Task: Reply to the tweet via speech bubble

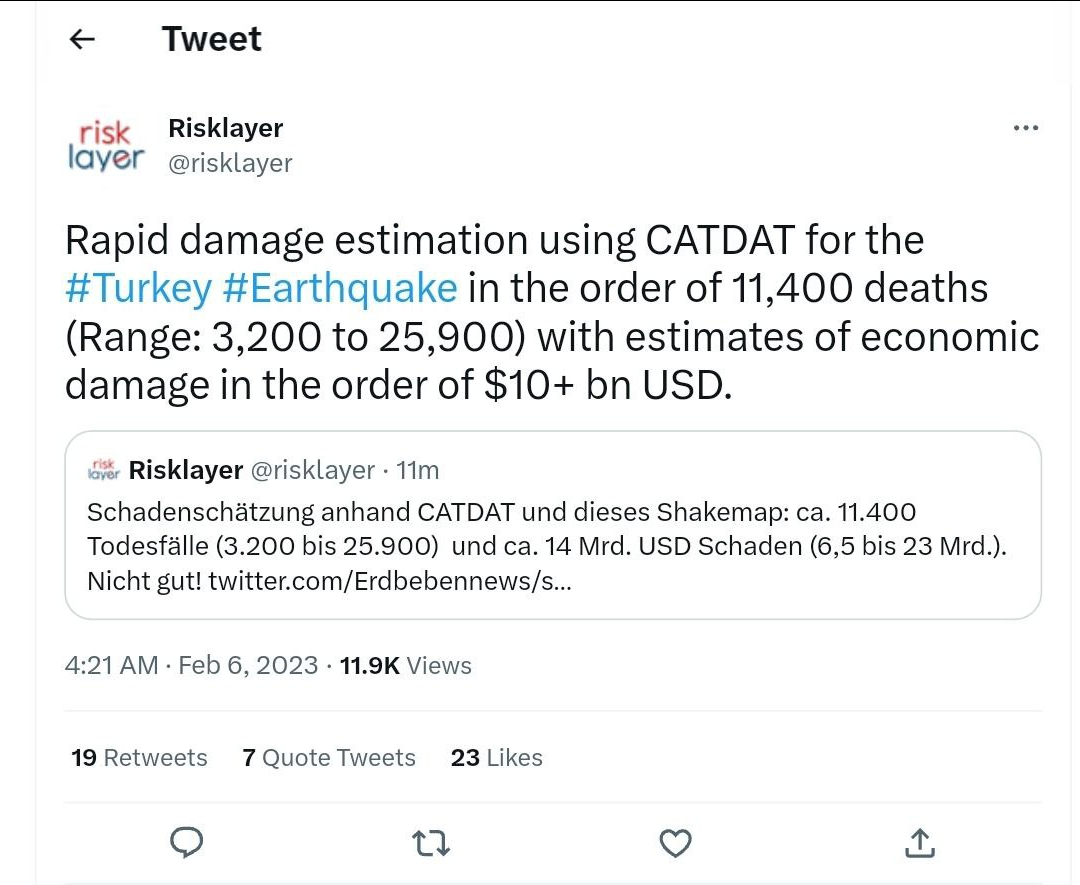Action: click(x=187, y=843)
